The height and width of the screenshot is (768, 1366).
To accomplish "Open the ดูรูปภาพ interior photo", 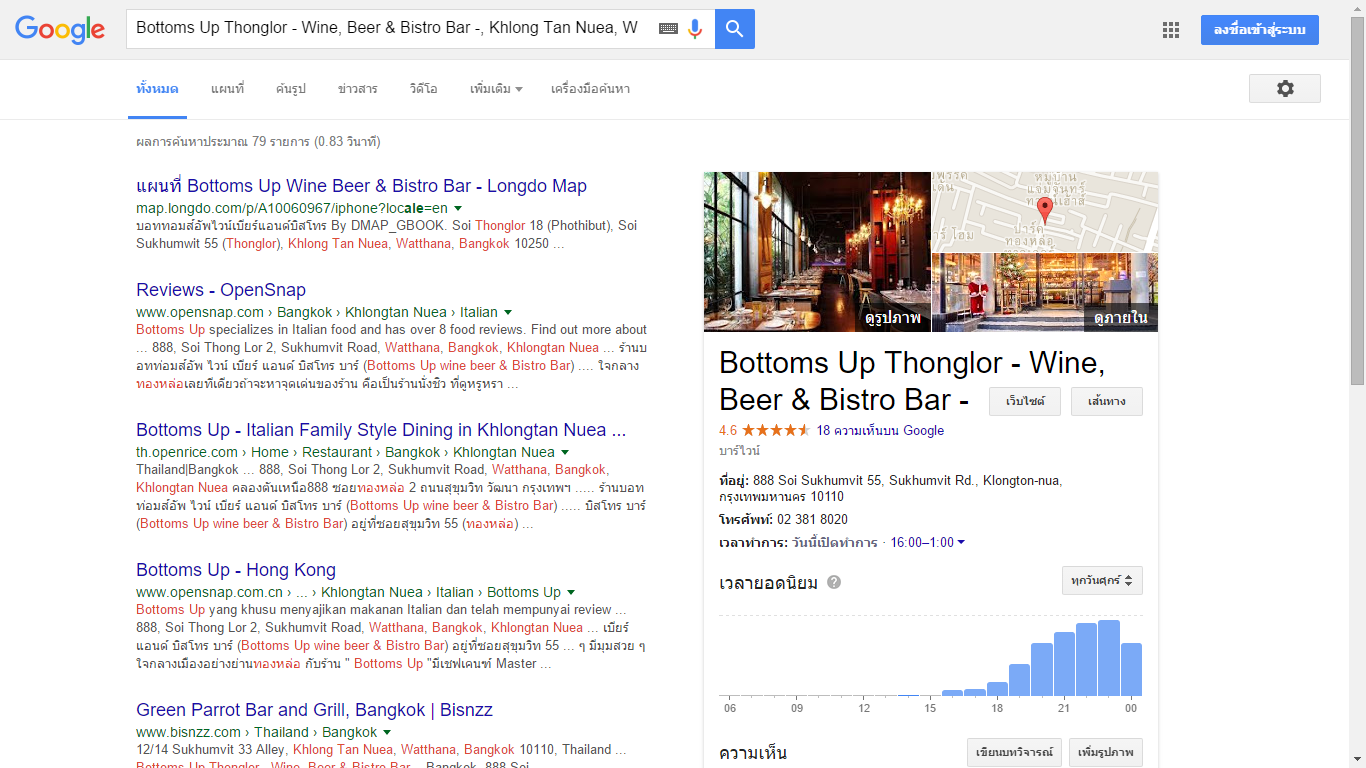I will [817, 252].
